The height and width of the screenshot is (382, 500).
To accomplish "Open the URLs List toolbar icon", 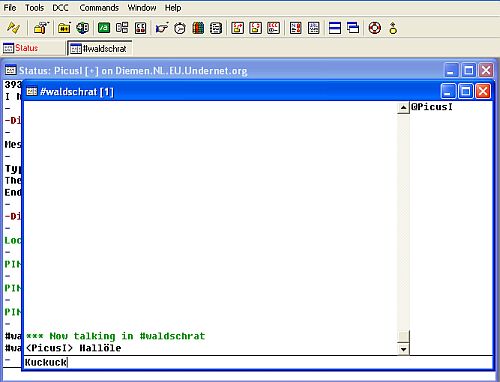I will pyautogui.click(x=314, y=28).
